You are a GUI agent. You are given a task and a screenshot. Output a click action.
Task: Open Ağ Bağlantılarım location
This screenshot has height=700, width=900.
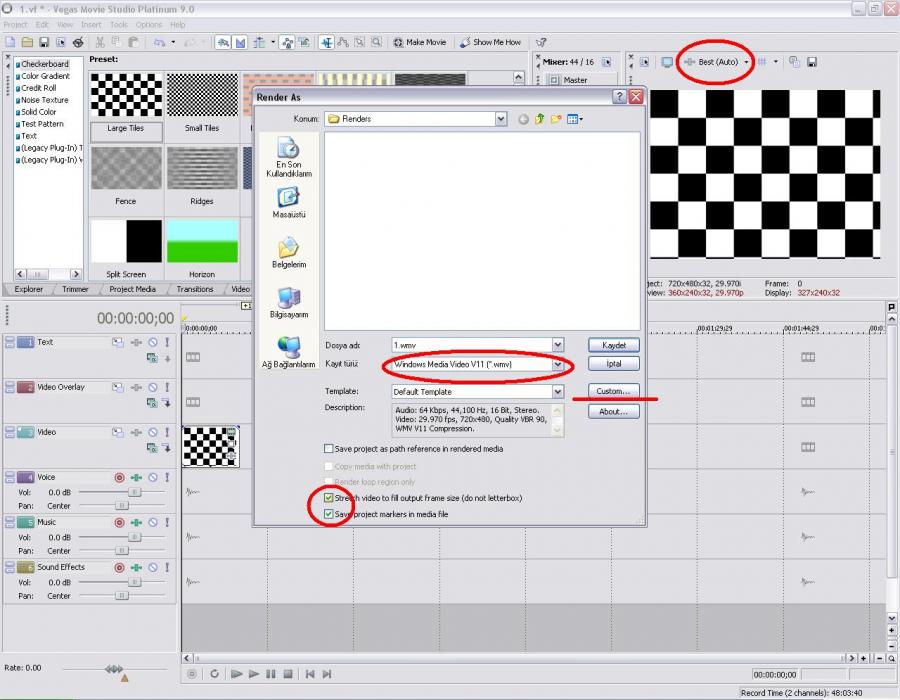[289, 352]
